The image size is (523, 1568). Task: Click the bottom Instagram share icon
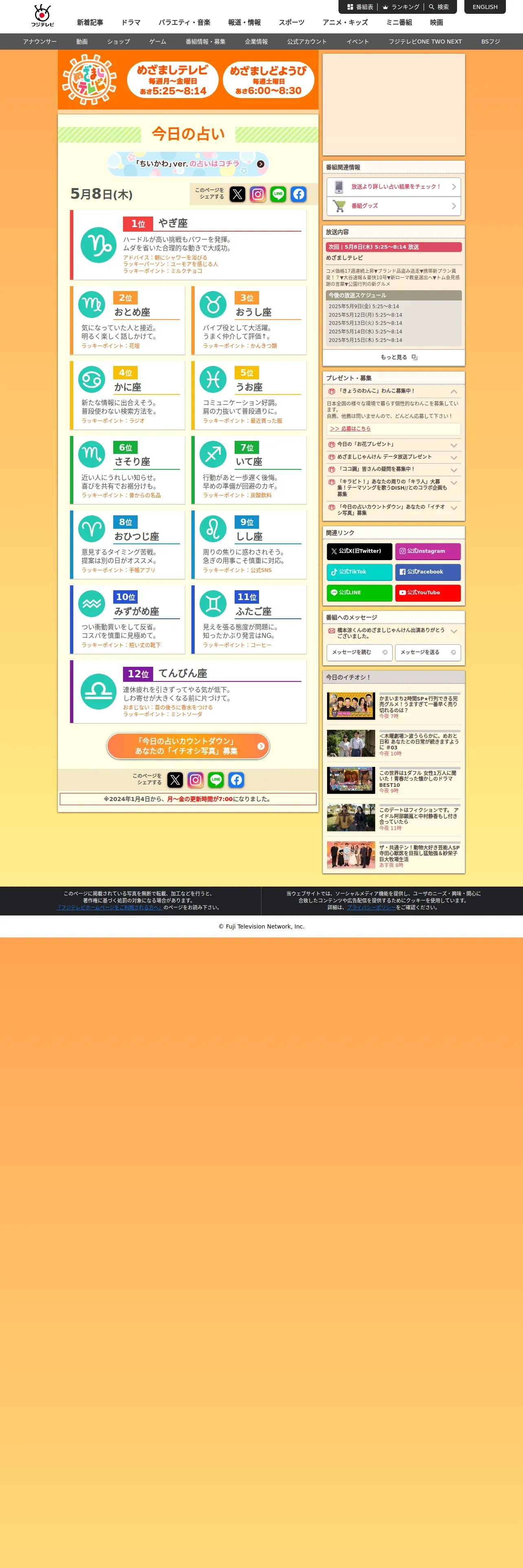pos(196,780)
